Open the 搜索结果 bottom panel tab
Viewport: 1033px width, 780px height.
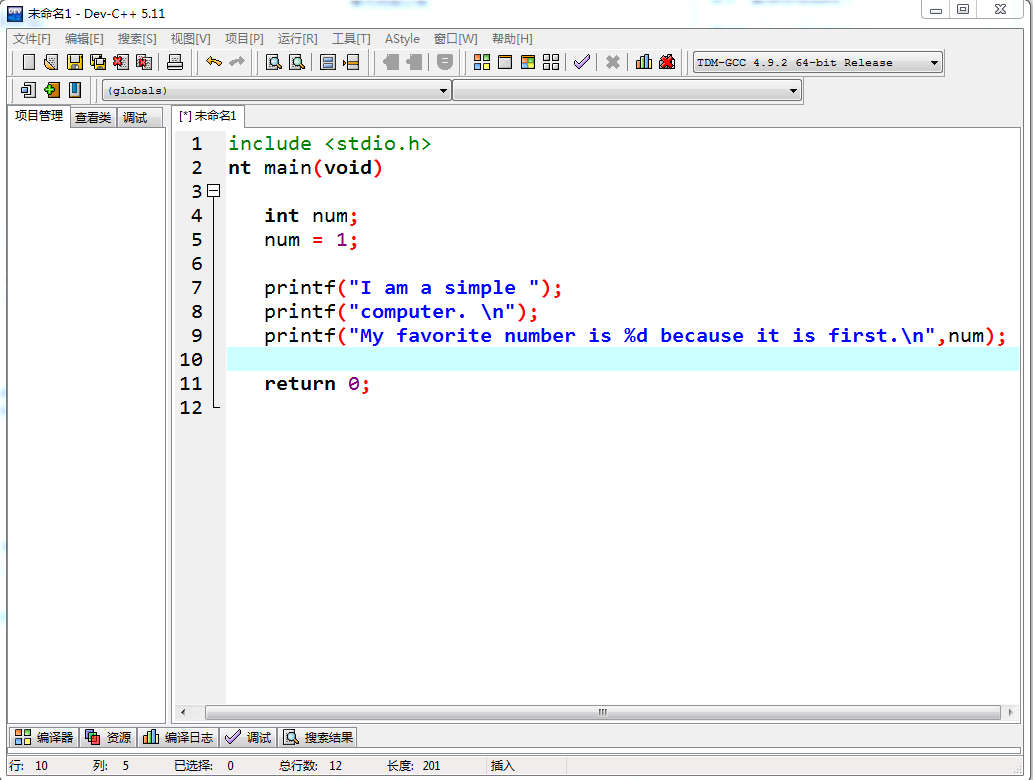click(319, 737)
